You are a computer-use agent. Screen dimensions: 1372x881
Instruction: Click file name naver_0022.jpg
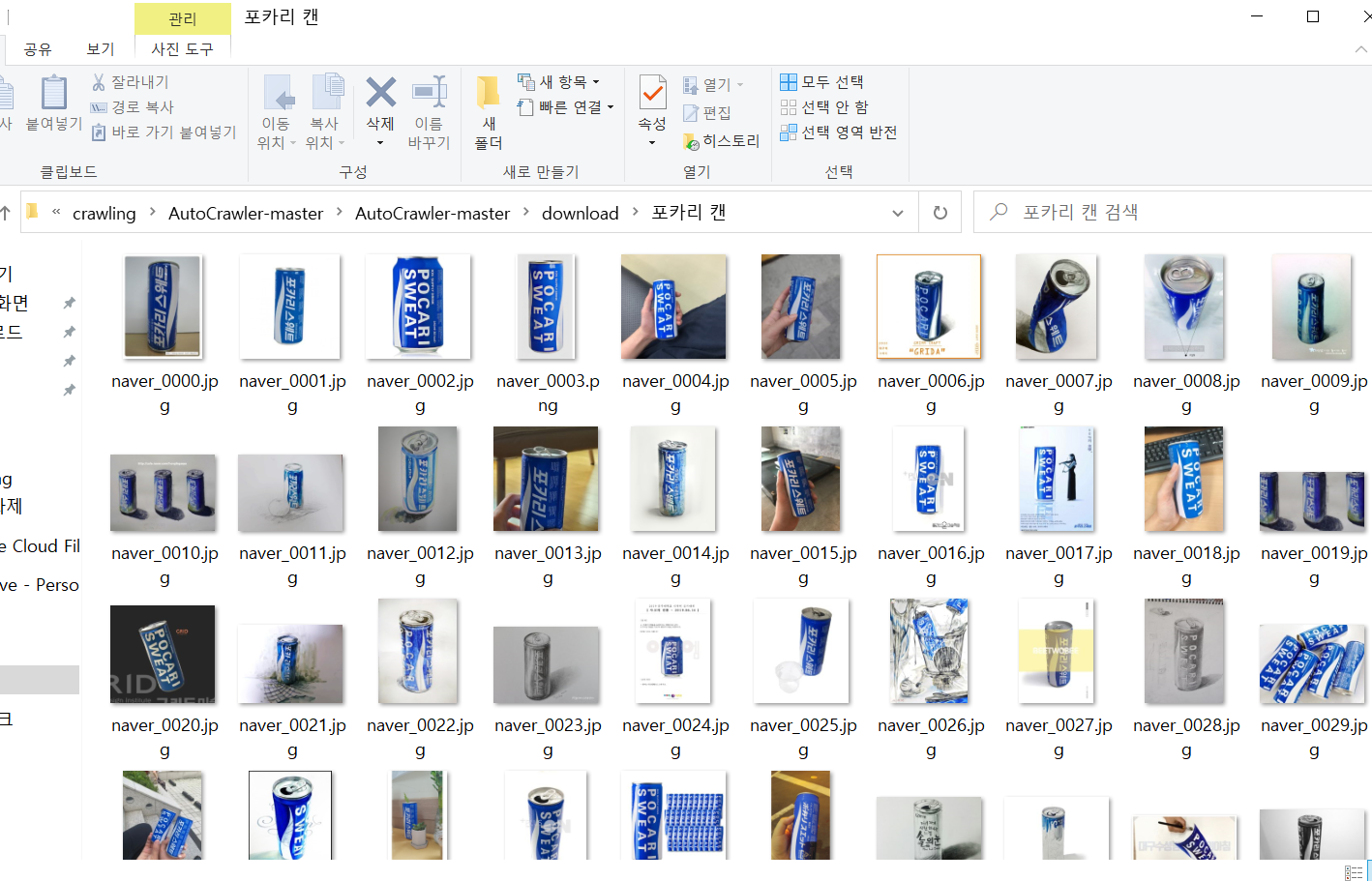(x=420, y=737)
